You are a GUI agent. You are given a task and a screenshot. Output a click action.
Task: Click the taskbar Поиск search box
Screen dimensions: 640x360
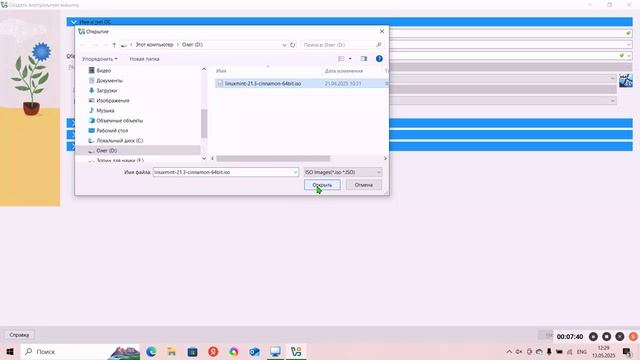pos(80,351)
